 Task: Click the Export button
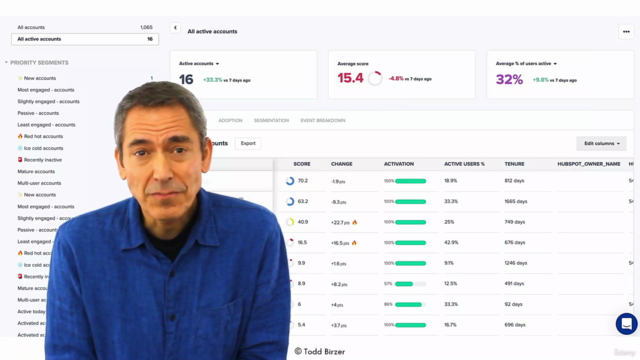pos(248,143)
